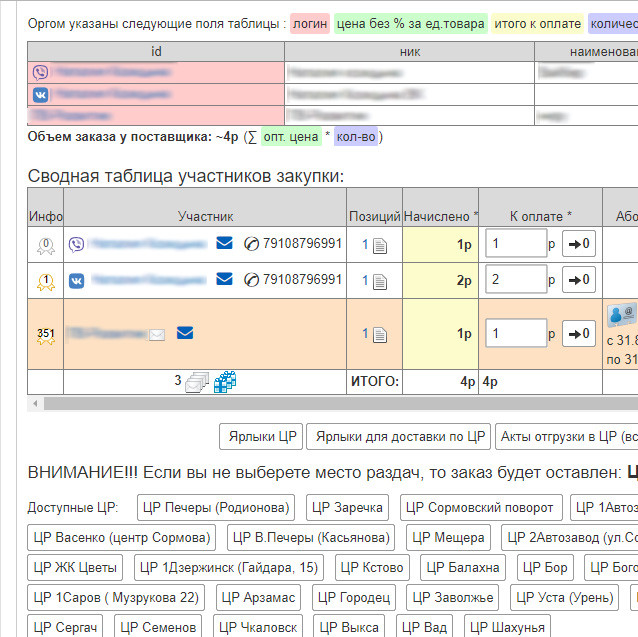Open positions document icon in orange row
This screenshot has width=638, height=637.
coord(380,335)
